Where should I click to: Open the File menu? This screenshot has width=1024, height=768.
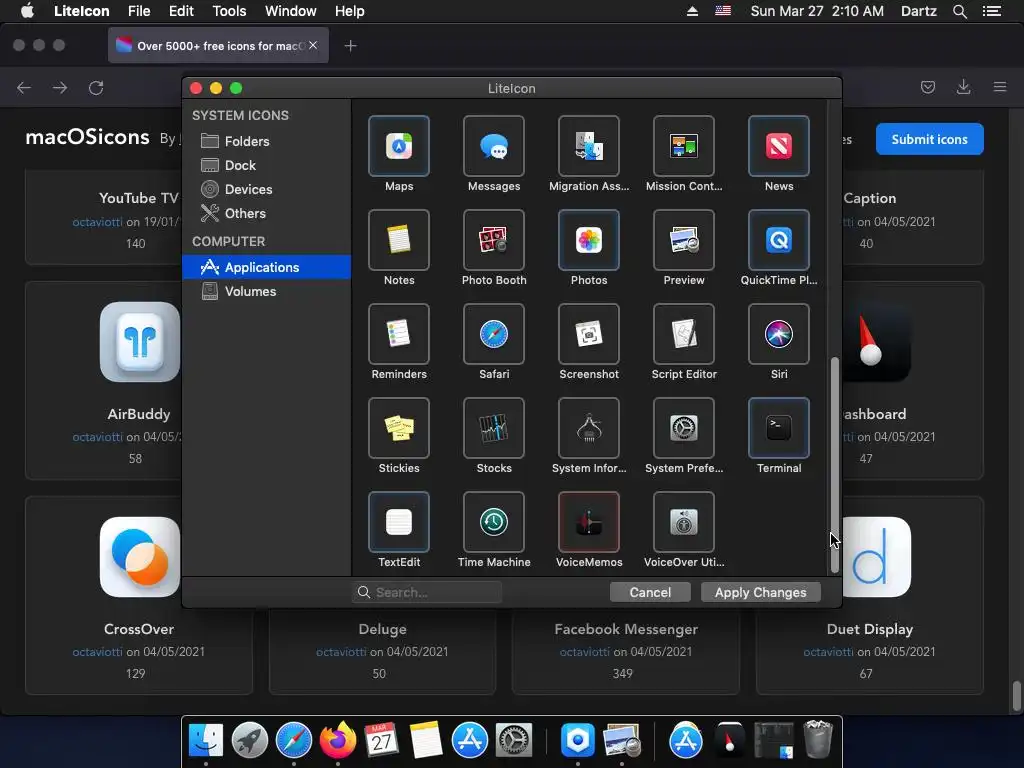tap(138, 11)
